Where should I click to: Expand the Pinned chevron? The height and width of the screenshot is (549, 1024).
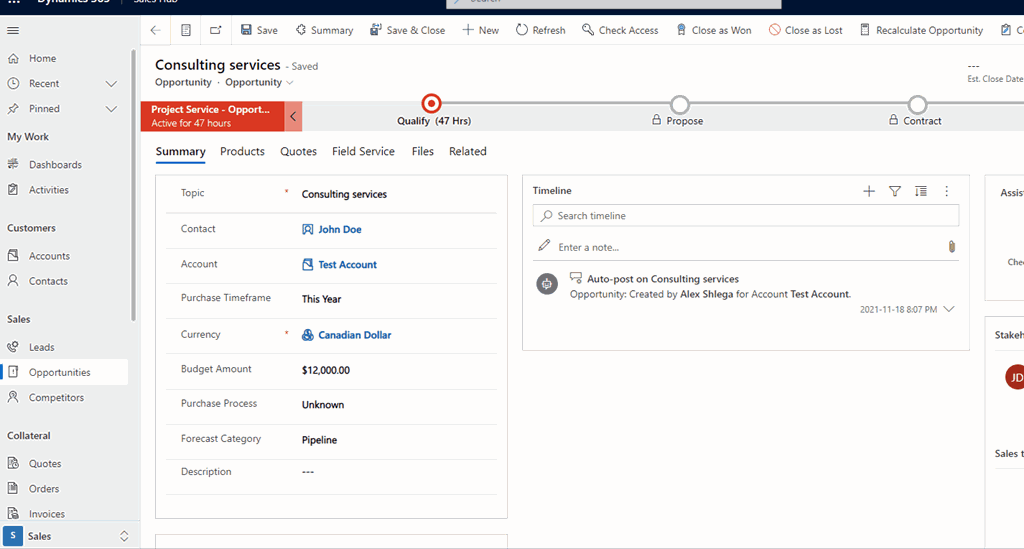(112, 108)
